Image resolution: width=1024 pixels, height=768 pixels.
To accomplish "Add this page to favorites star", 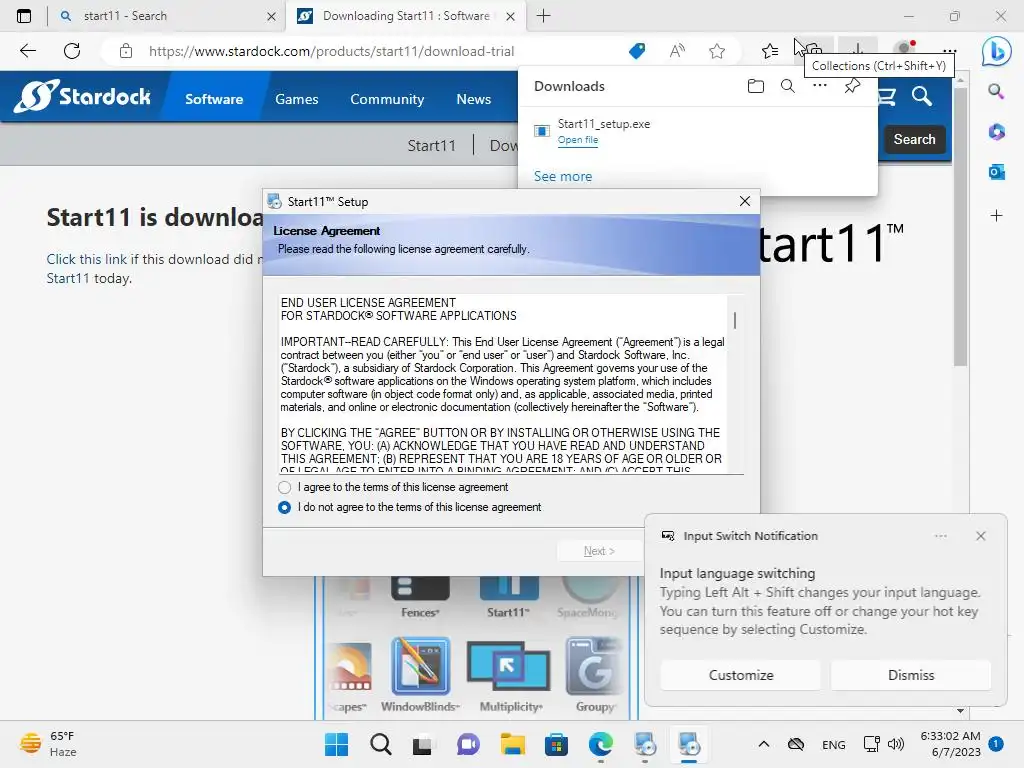I will pos(717,51).
